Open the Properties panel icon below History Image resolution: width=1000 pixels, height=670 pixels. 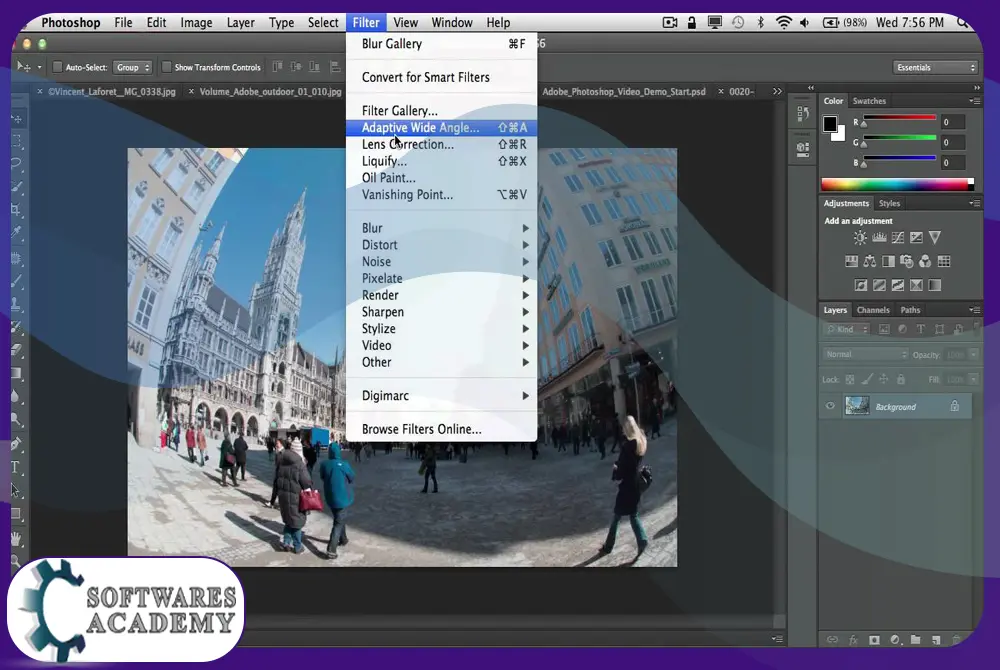803,150
